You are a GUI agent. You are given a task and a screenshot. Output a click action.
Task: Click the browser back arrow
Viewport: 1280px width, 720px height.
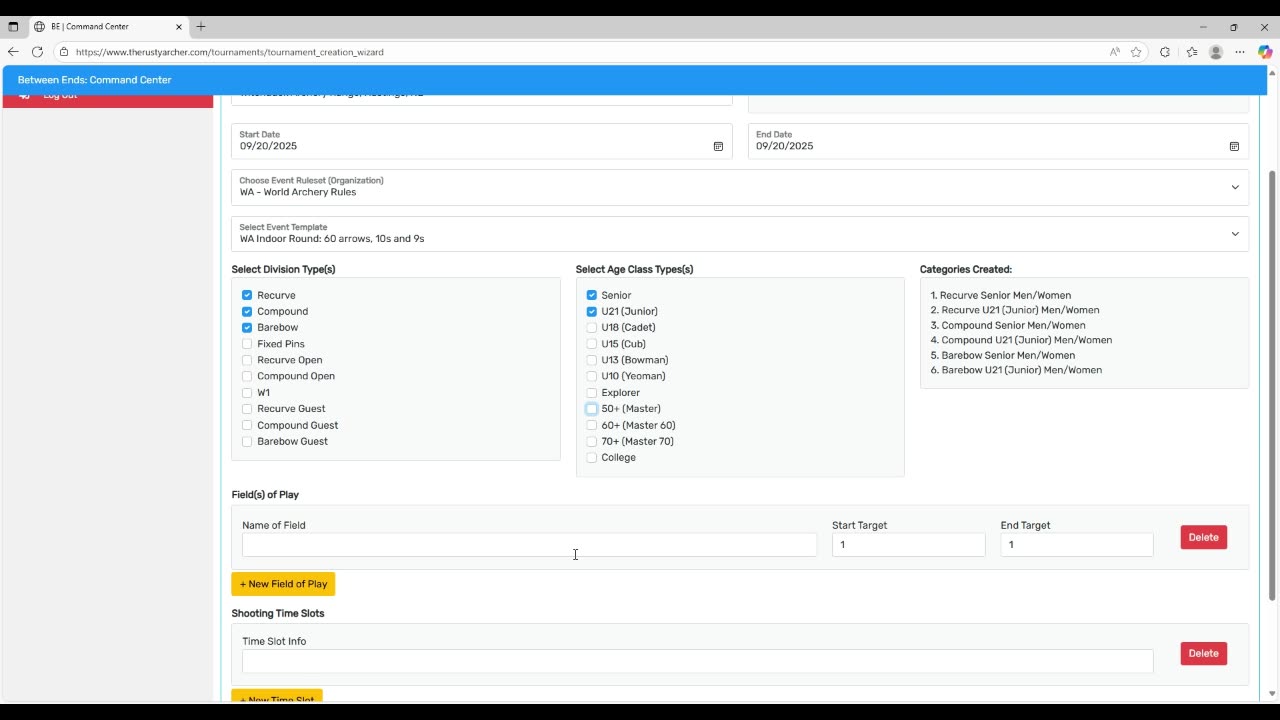13,52
